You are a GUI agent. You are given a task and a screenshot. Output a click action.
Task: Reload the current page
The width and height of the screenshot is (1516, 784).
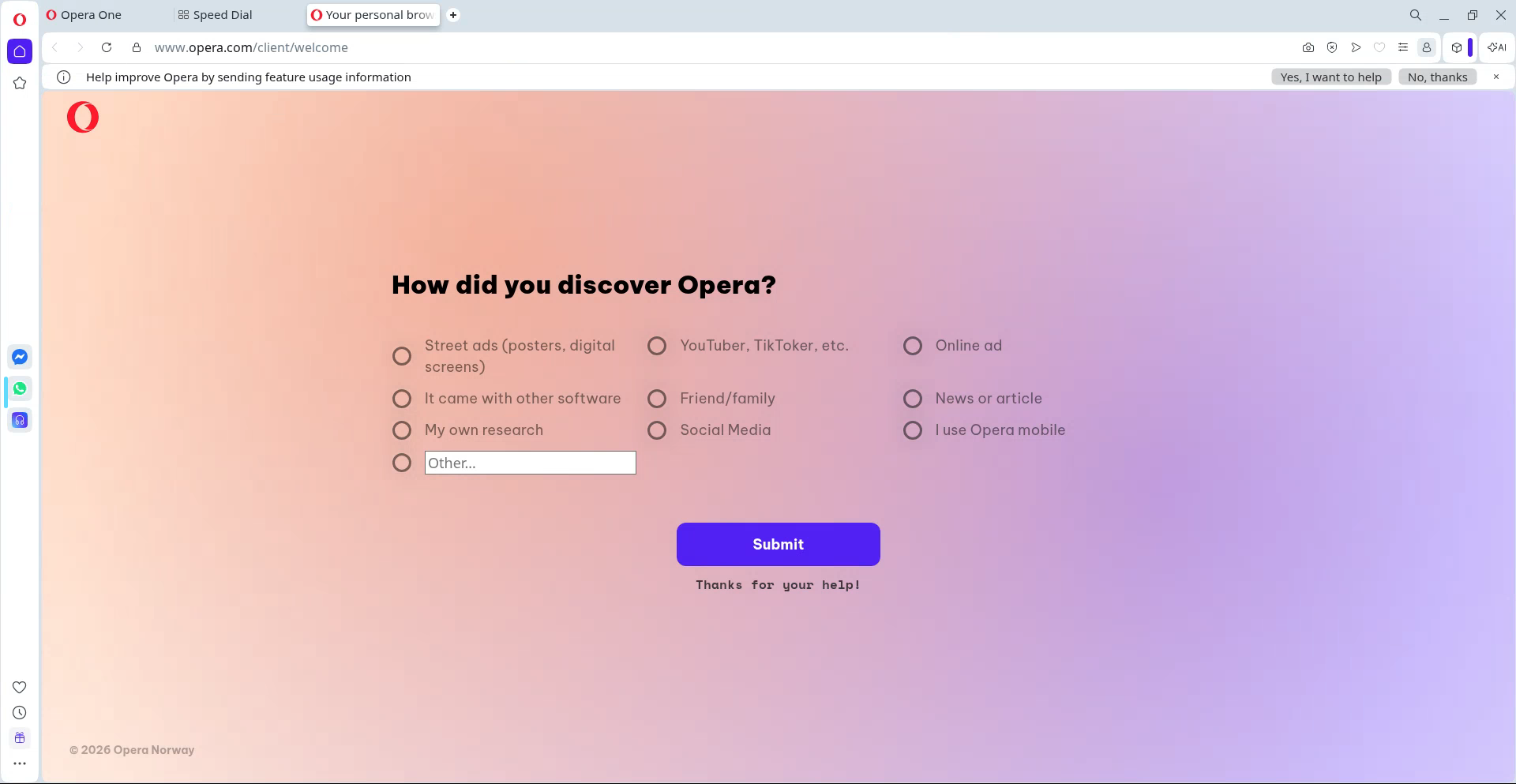[107, 47]
